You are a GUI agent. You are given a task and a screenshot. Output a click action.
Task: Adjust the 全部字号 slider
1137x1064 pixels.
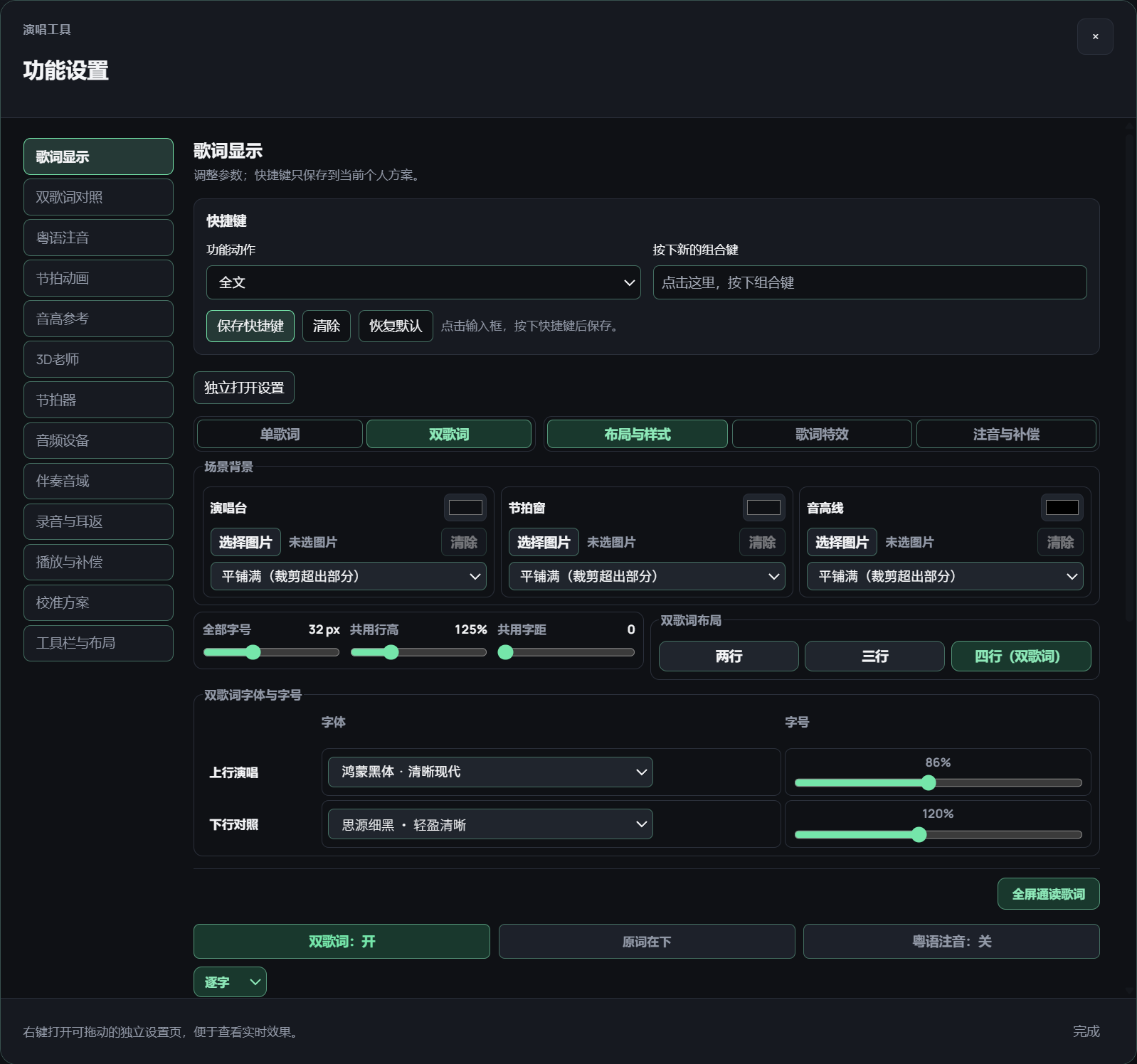point(271,652)
